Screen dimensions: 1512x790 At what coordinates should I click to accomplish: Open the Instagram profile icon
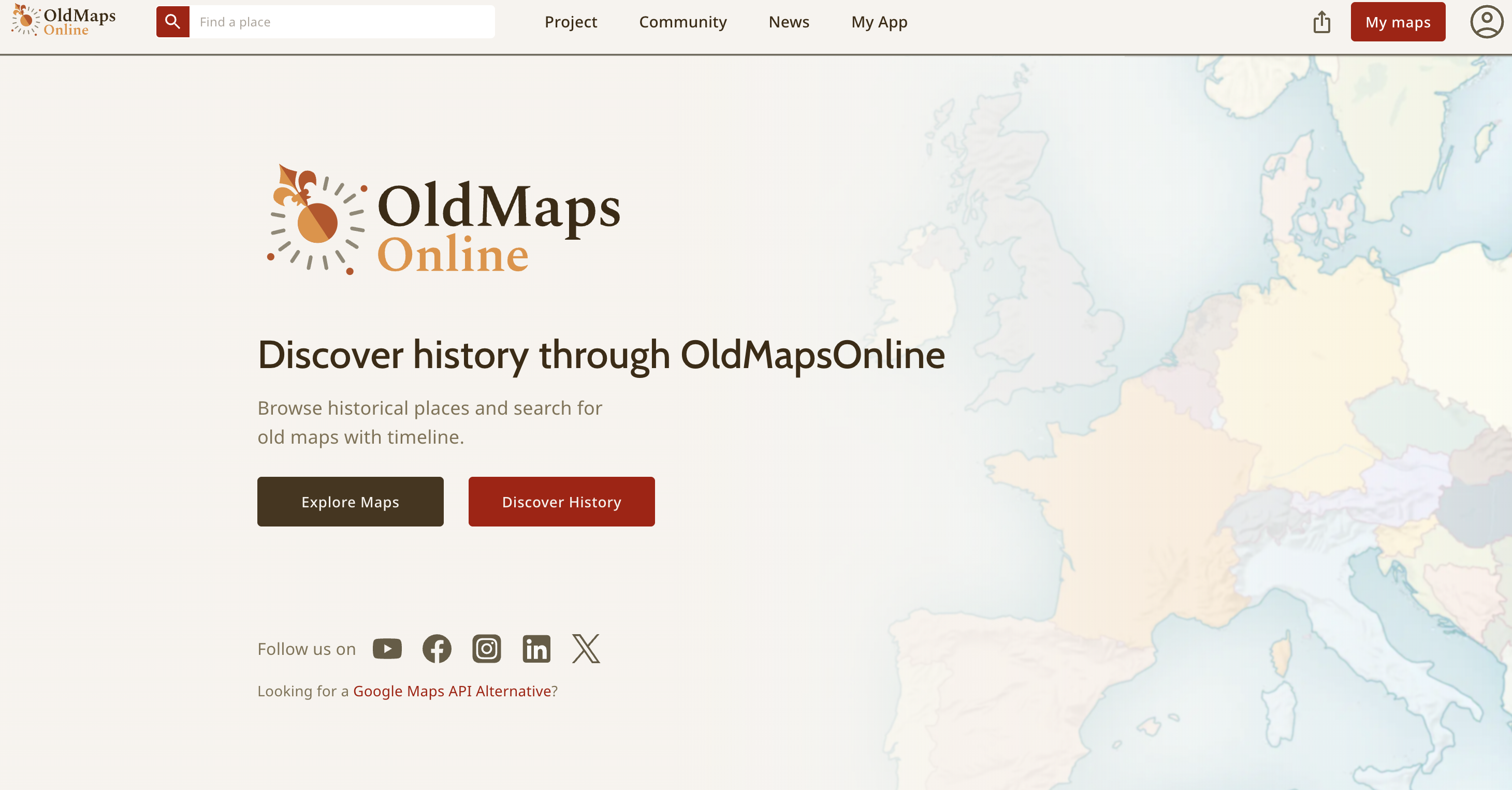click(486, 649)
